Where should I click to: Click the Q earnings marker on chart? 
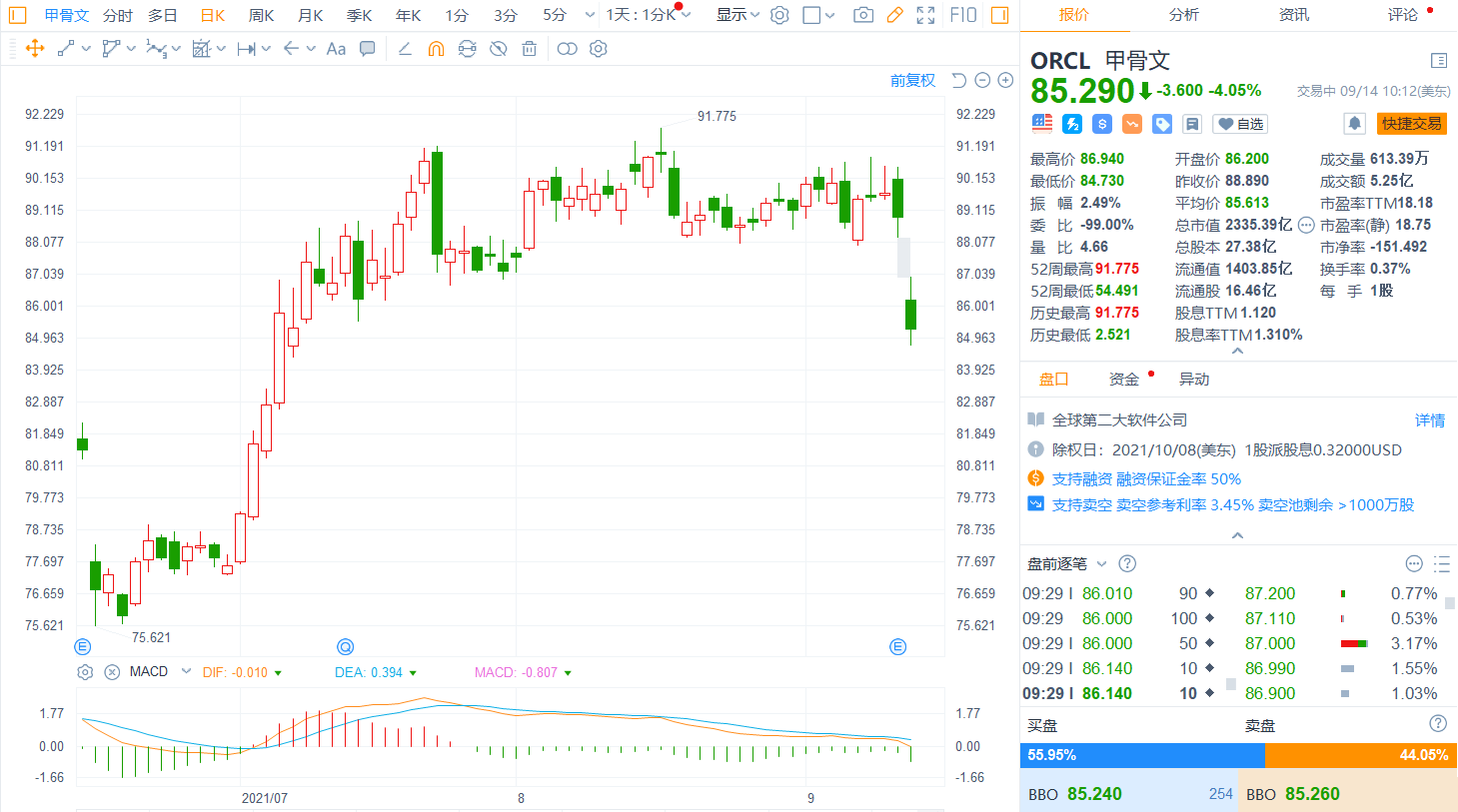click(346, 646)
